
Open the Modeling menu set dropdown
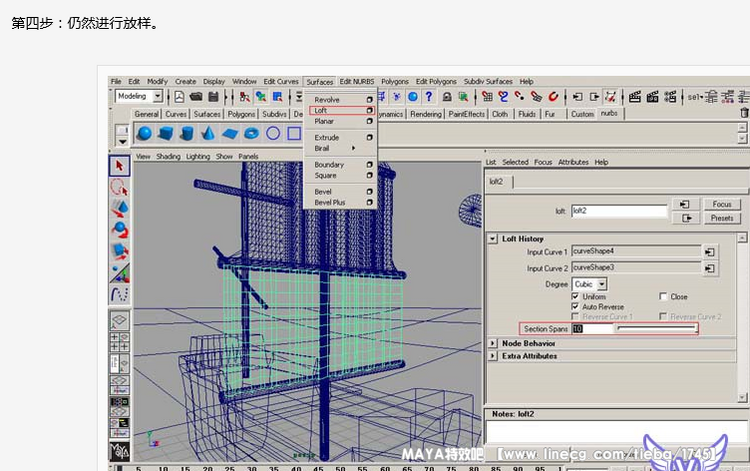click(x=139, y=97)
